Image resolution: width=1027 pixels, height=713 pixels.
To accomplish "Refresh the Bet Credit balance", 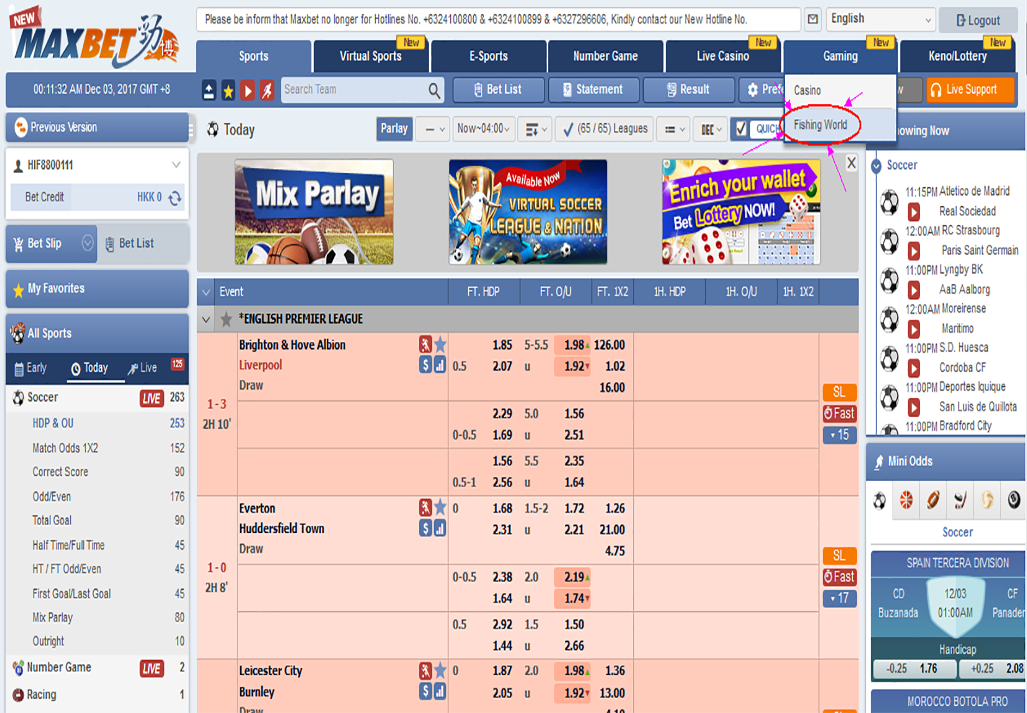I will coord(175,198).
